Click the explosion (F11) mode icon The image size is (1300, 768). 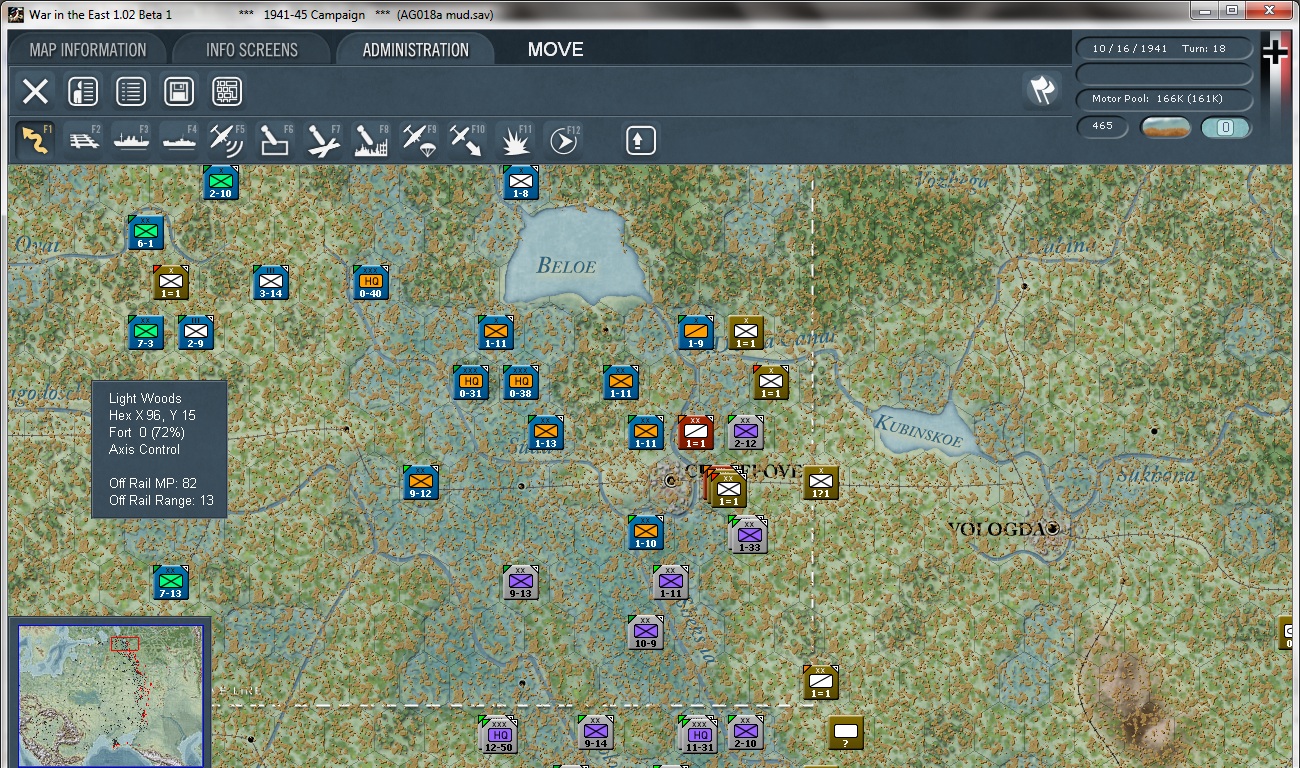click(x=515, y=140)
